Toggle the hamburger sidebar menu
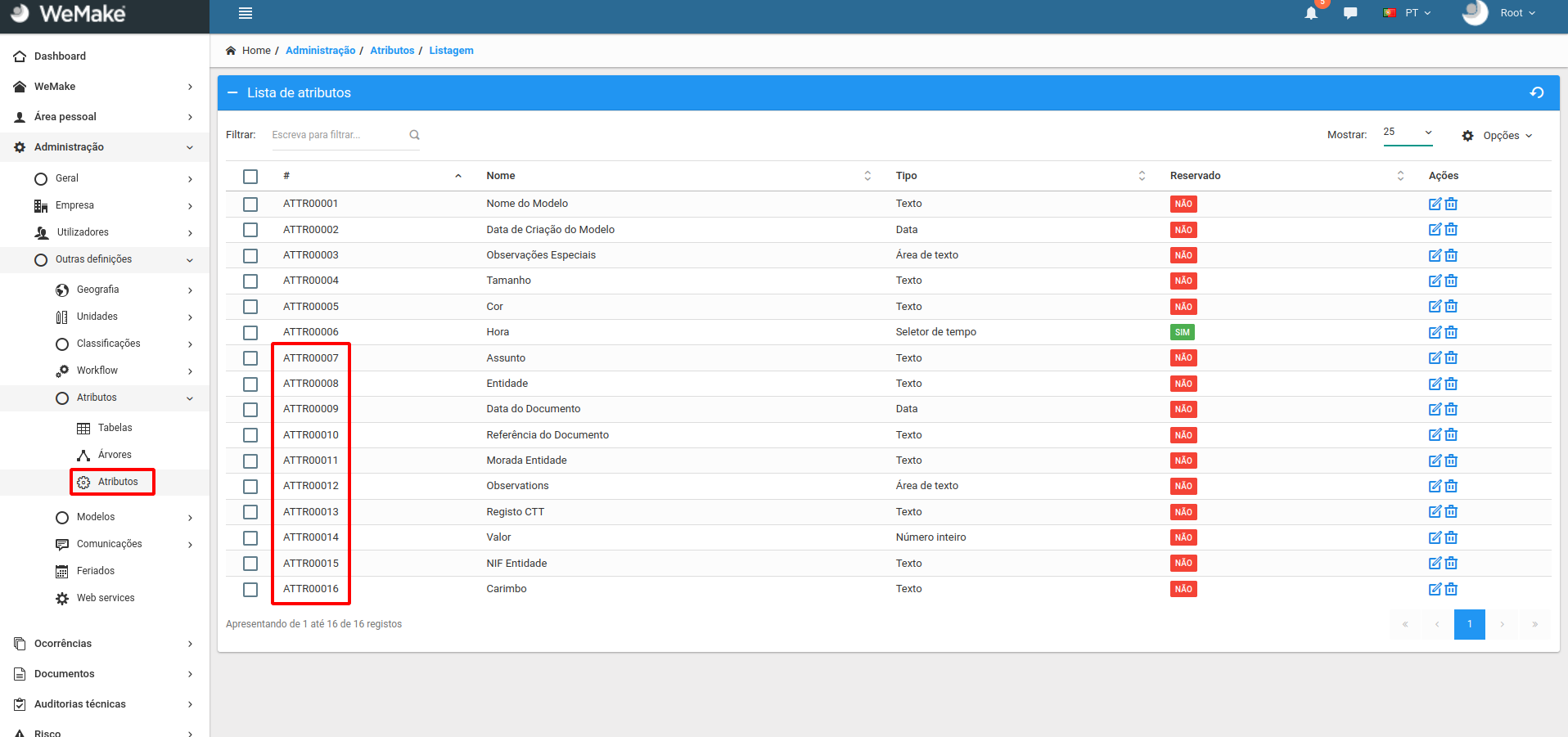Viewport: 1568px width, 737px height. (x=246, y=13)
